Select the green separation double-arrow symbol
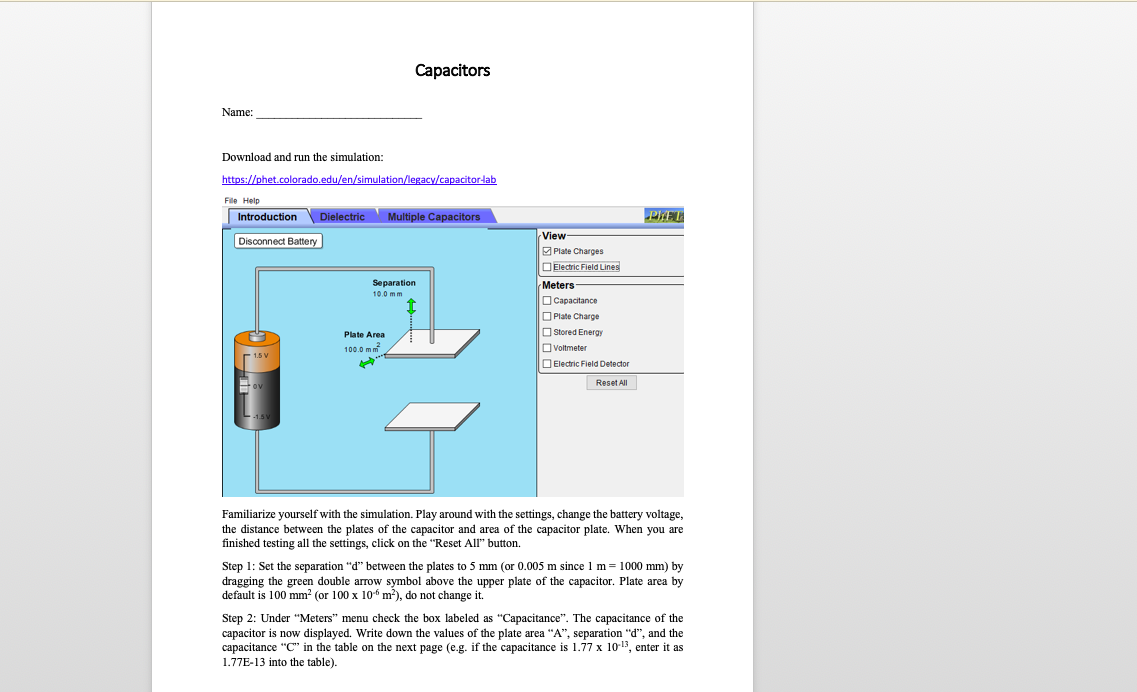This screenshot has height=692, width=1137. (x=411, y=308)
